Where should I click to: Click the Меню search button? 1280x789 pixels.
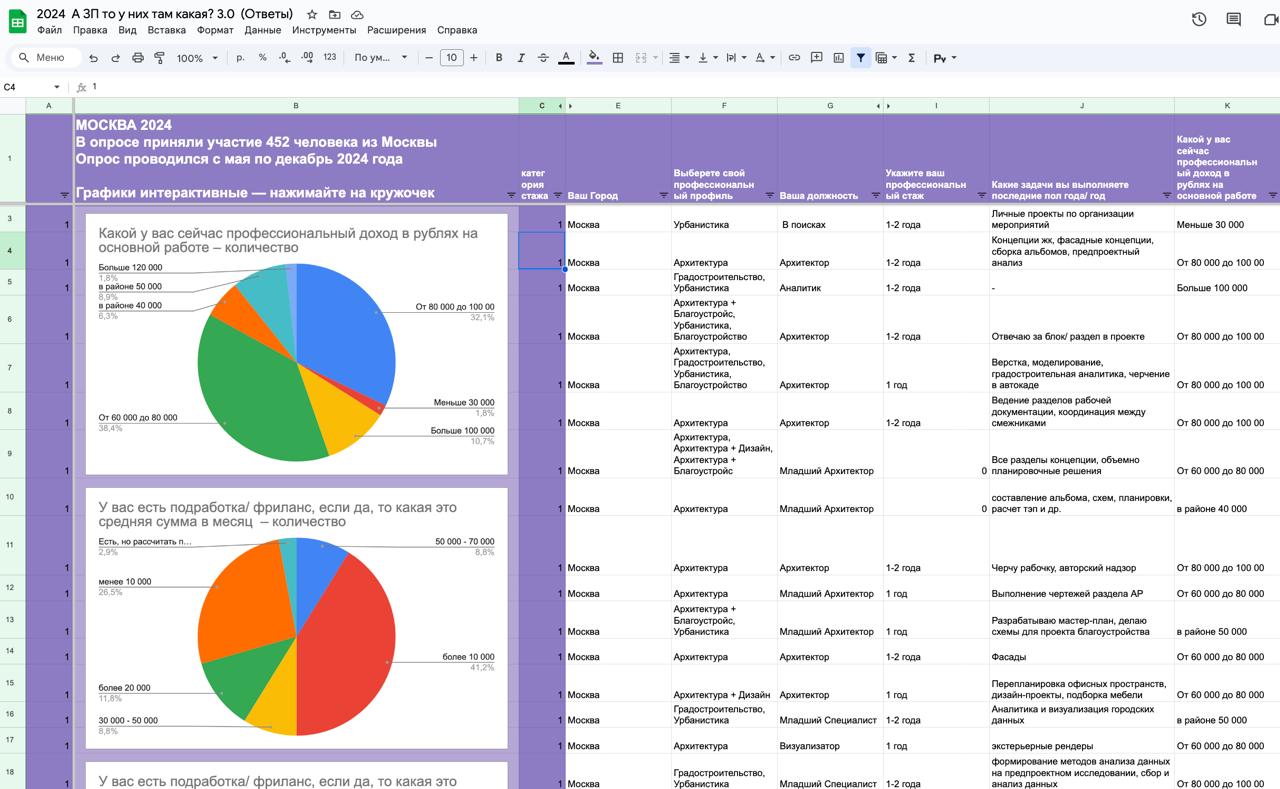coord(41,58)
